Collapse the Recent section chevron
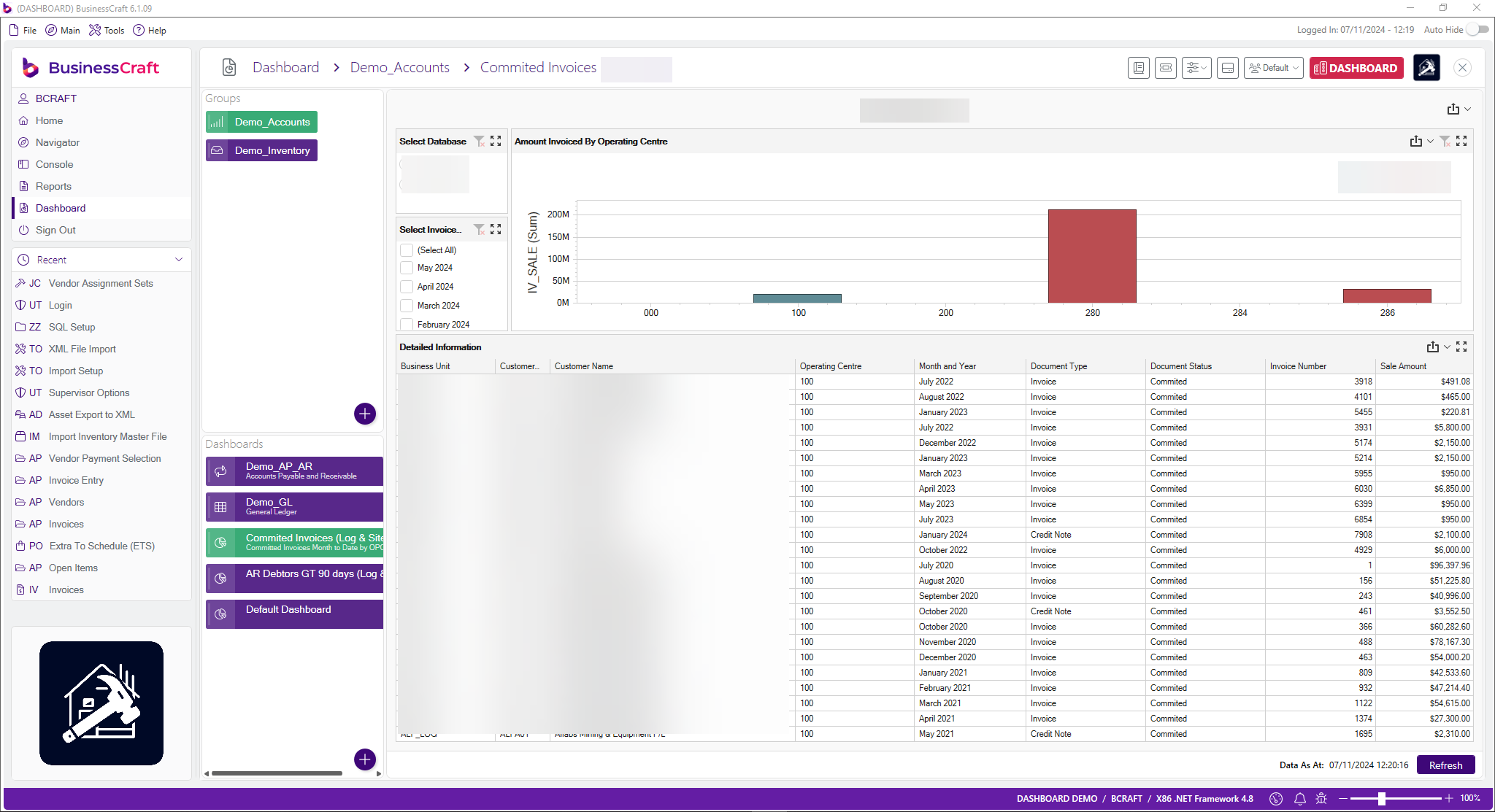This screenshot has width=1495, height=812. coord(179,259)
